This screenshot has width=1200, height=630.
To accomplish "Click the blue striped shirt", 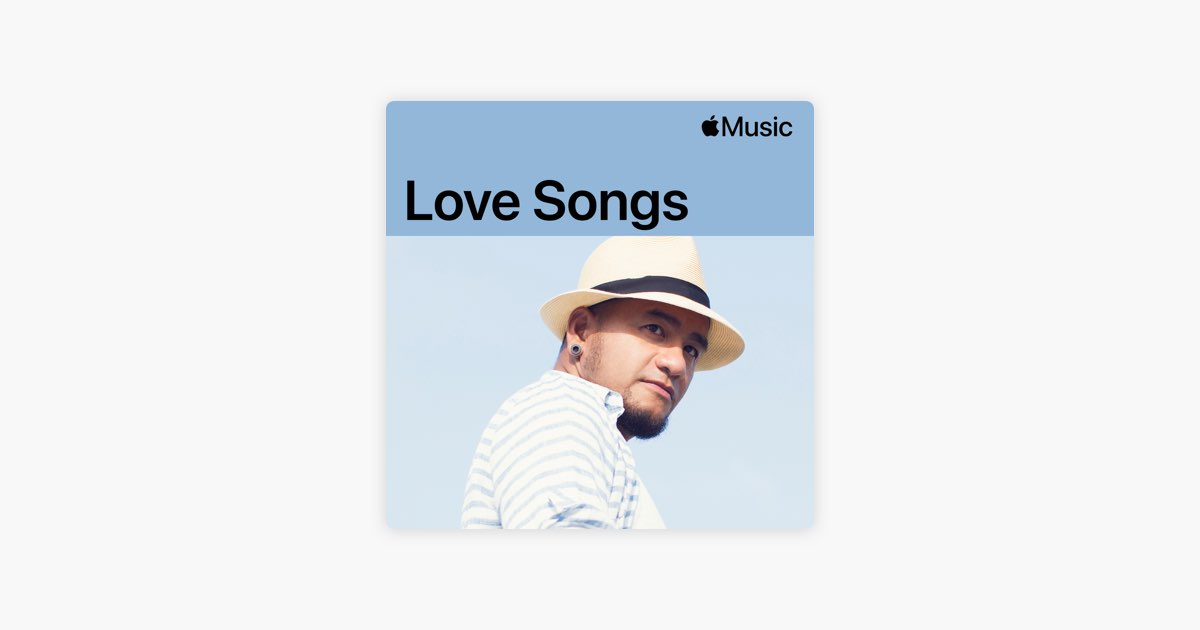I will (550, 455).
